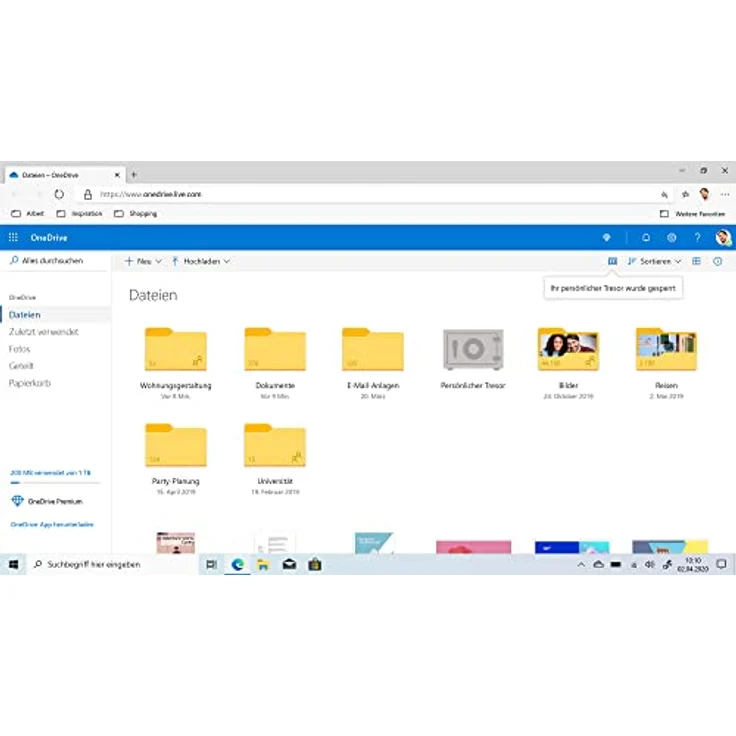Open the notifications bell icon
This screenshot has width=736, height=736.
pos(646,238)
